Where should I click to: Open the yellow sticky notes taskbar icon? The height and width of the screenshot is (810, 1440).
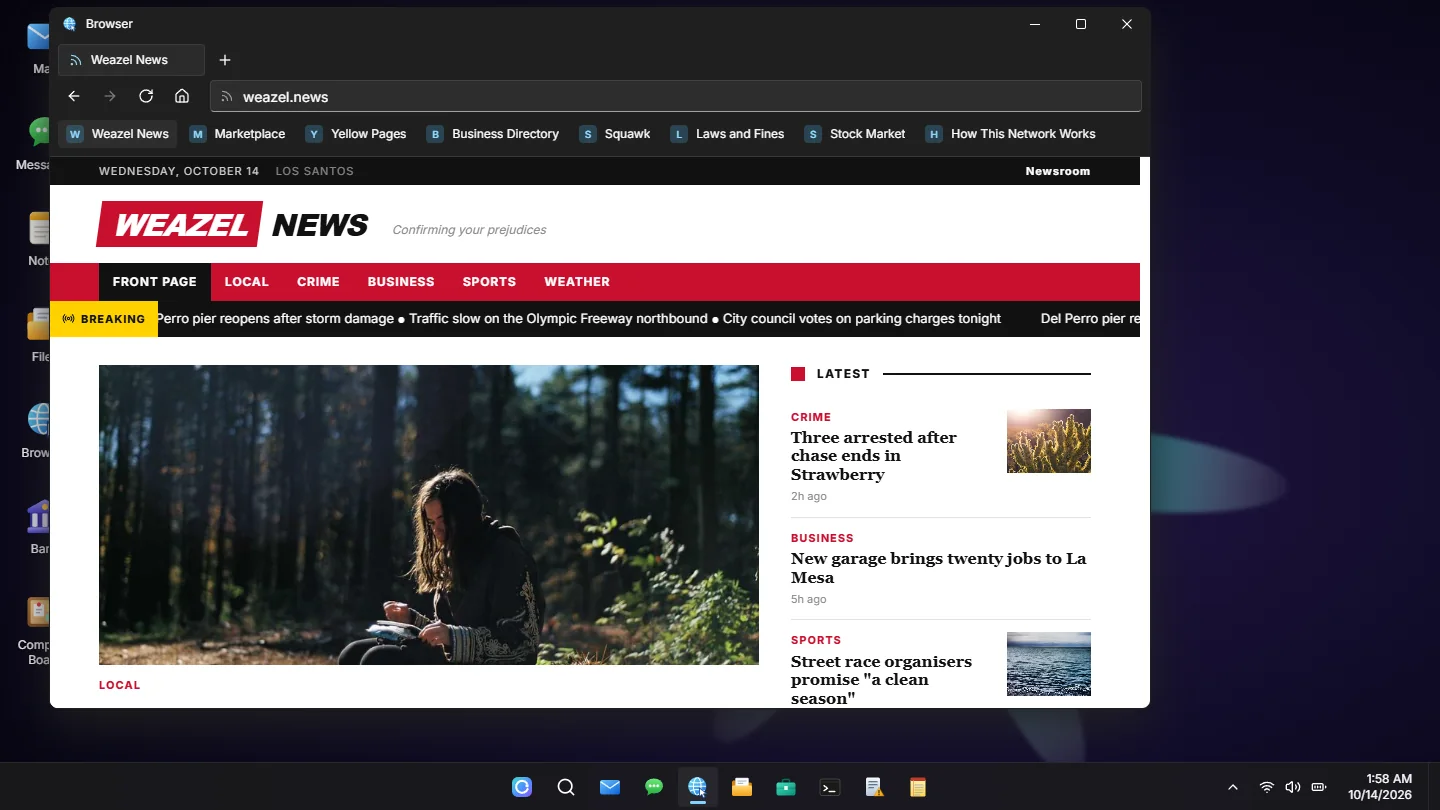pos(918,787)
